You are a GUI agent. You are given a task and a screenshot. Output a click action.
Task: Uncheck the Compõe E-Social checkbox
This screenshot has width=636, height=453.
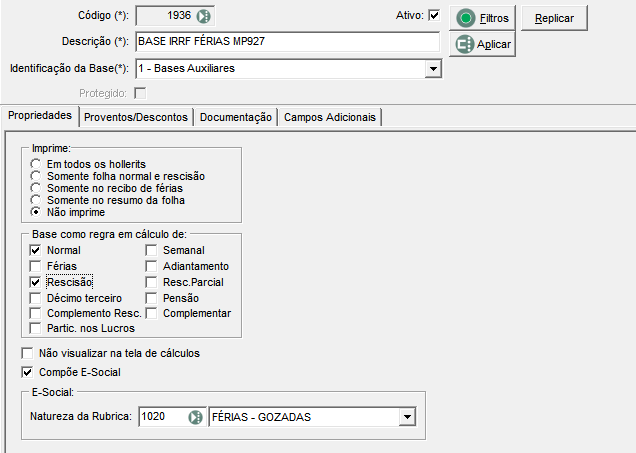(x=27, y=372)
